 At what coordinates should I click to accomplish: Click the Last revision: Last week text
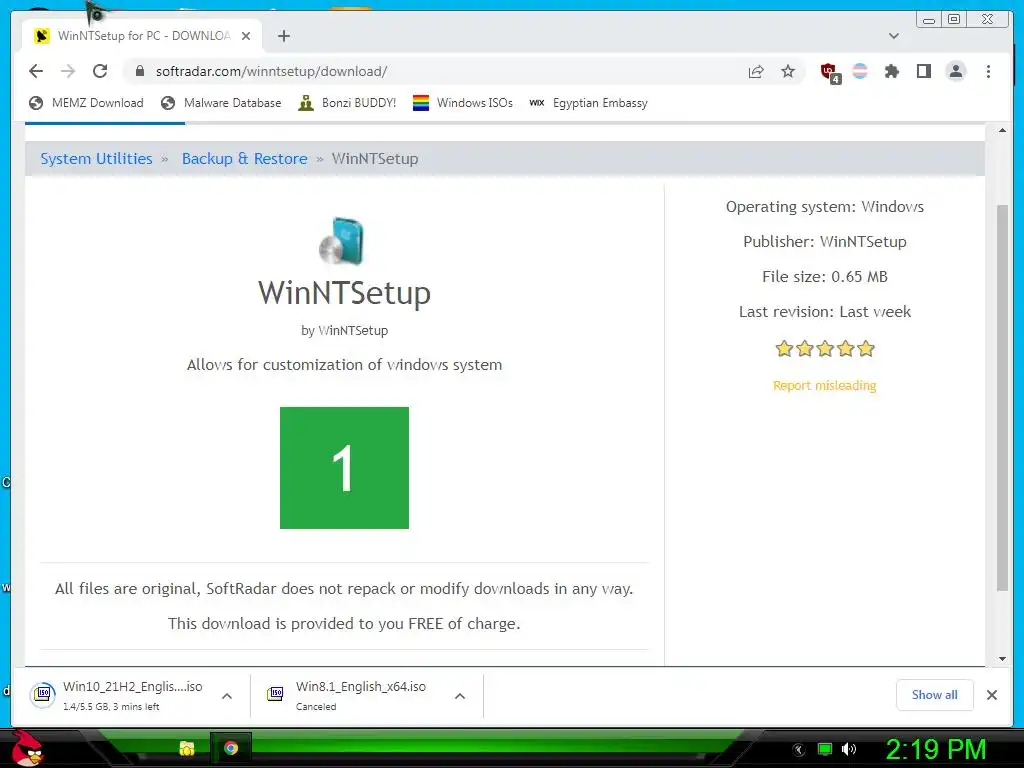click(825, 312)
